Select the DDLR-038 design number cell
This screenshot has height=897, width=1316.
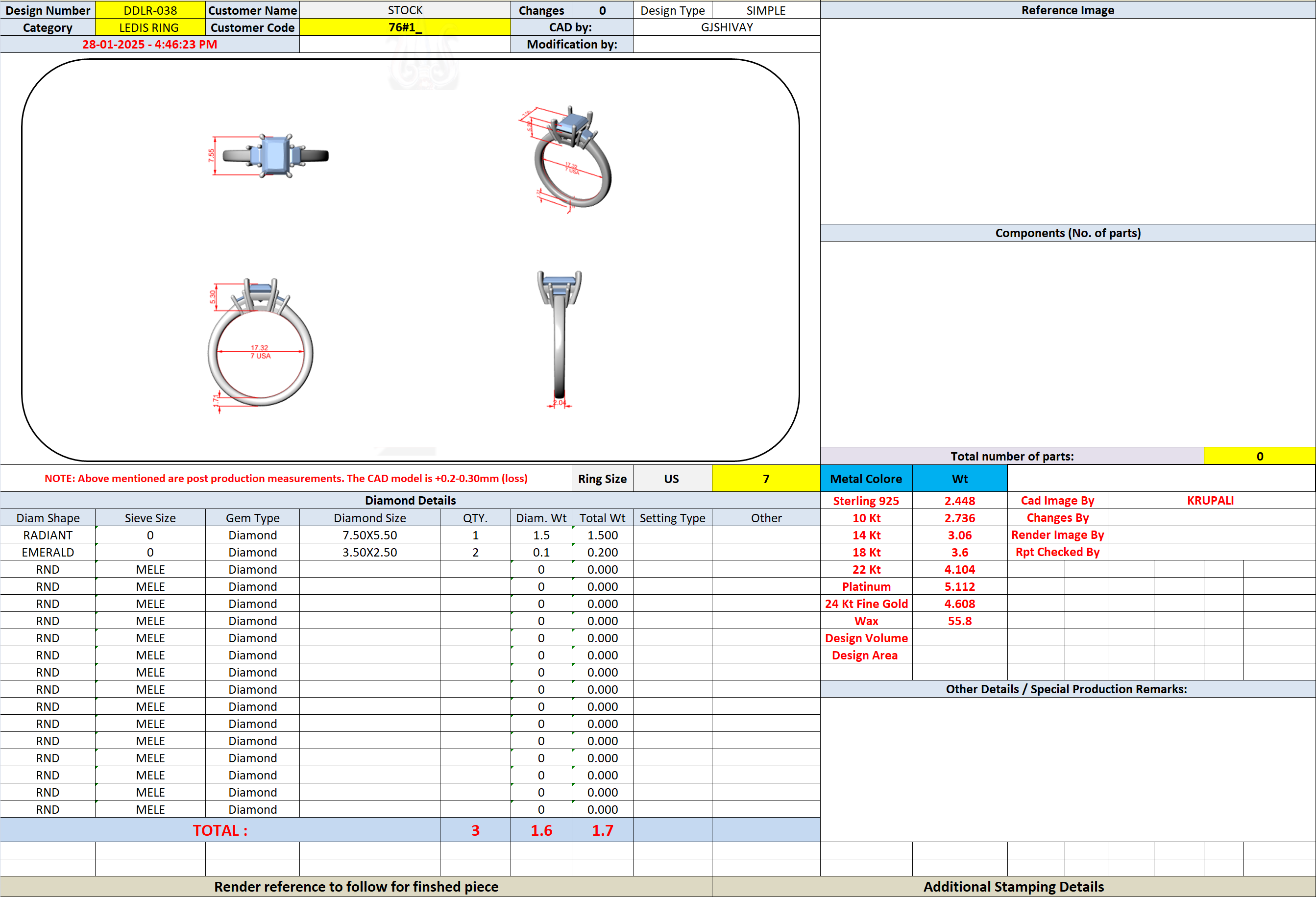[150, 10]
